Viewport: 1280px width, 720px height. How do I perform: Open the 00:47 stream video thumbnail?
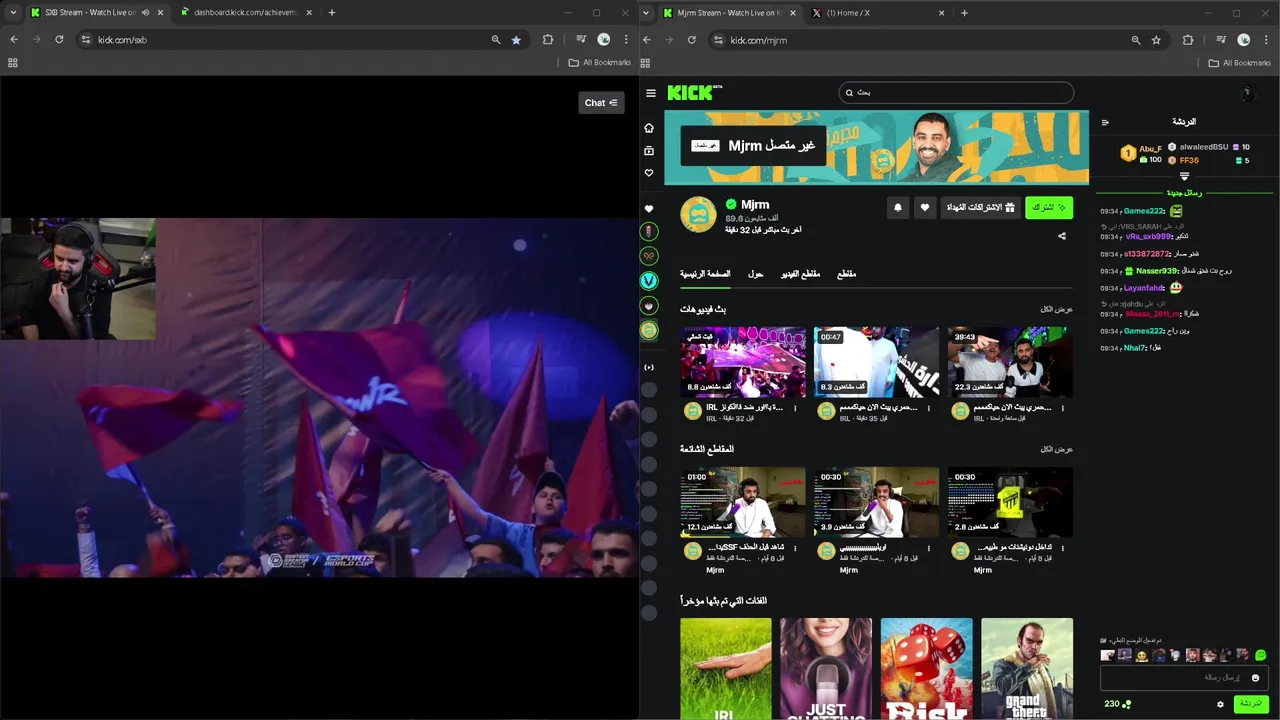876,362
